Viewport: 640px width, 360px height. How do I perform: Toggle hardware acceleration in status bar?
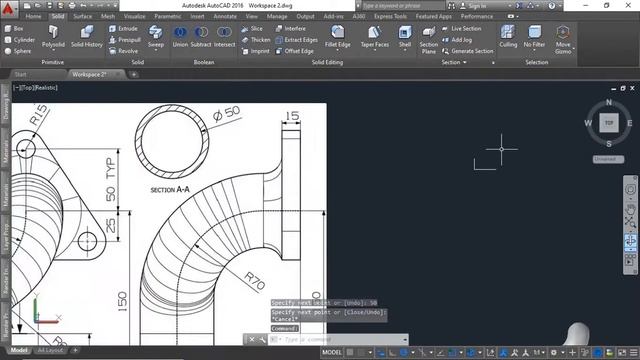pos(598,353)
